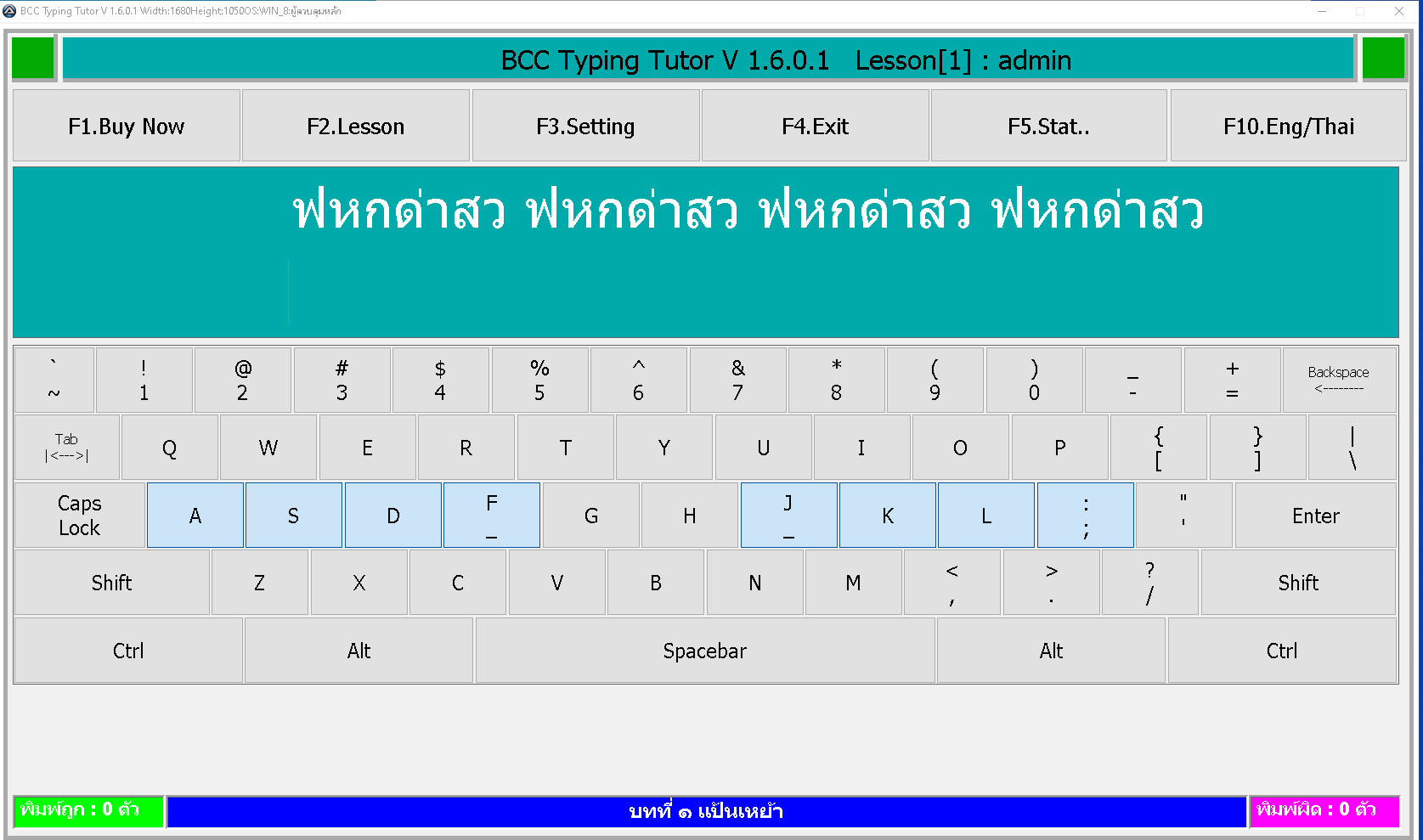Click the green square right of the title
The height and width of the screenshot is (840, 1423).
pos(1383,59)
